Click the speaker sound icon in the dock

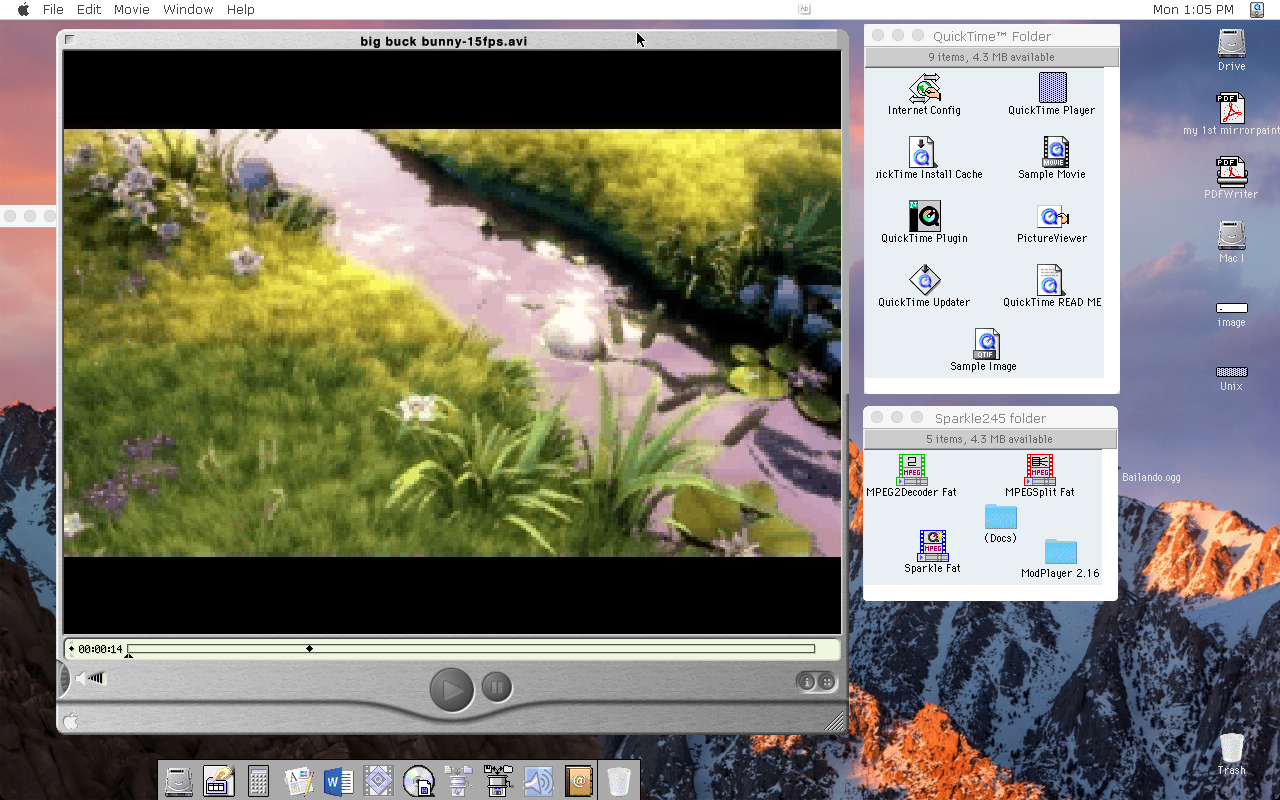[538, 781]
